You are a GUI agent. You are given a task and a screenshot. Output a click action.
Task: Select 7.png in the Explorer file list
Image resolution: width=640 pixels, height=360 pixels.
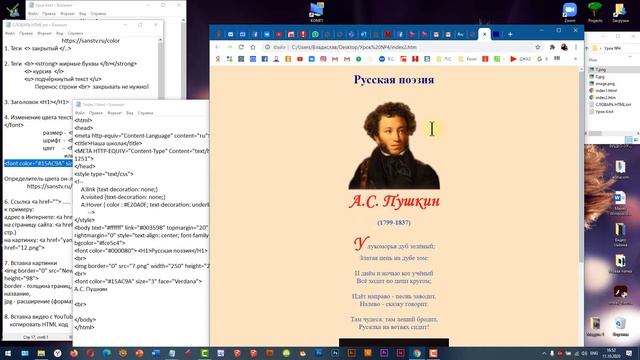pos(600,70)
